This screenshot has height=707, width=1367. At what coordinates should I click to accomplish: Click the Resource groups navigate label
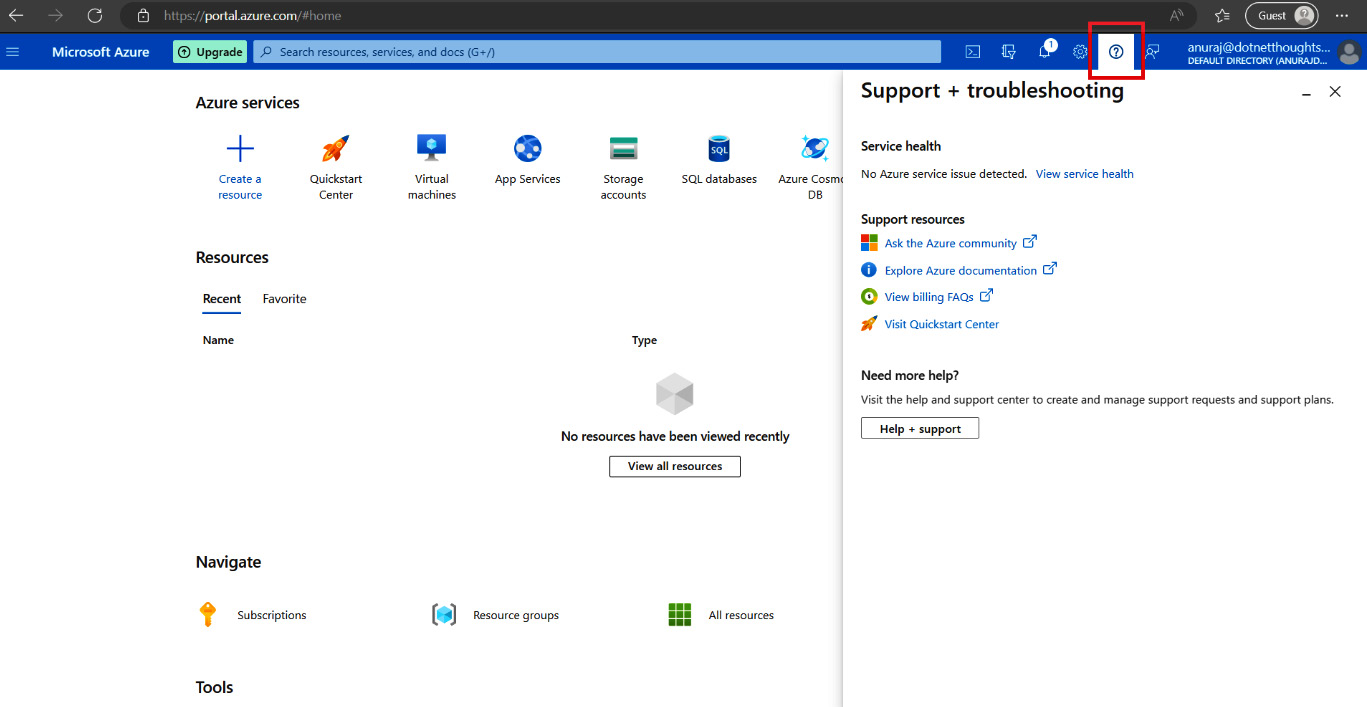pos(516,615)
